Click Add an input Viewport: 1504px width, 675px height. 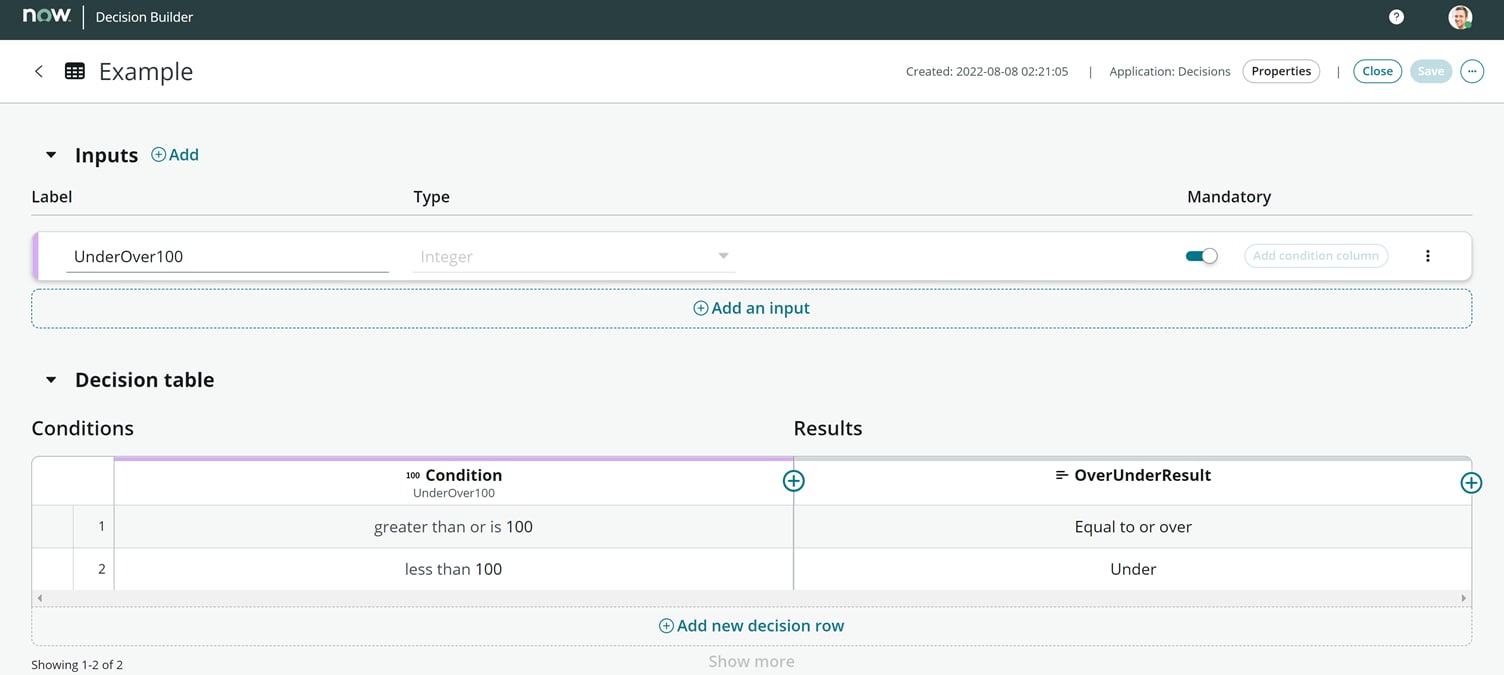pos(752,308)
